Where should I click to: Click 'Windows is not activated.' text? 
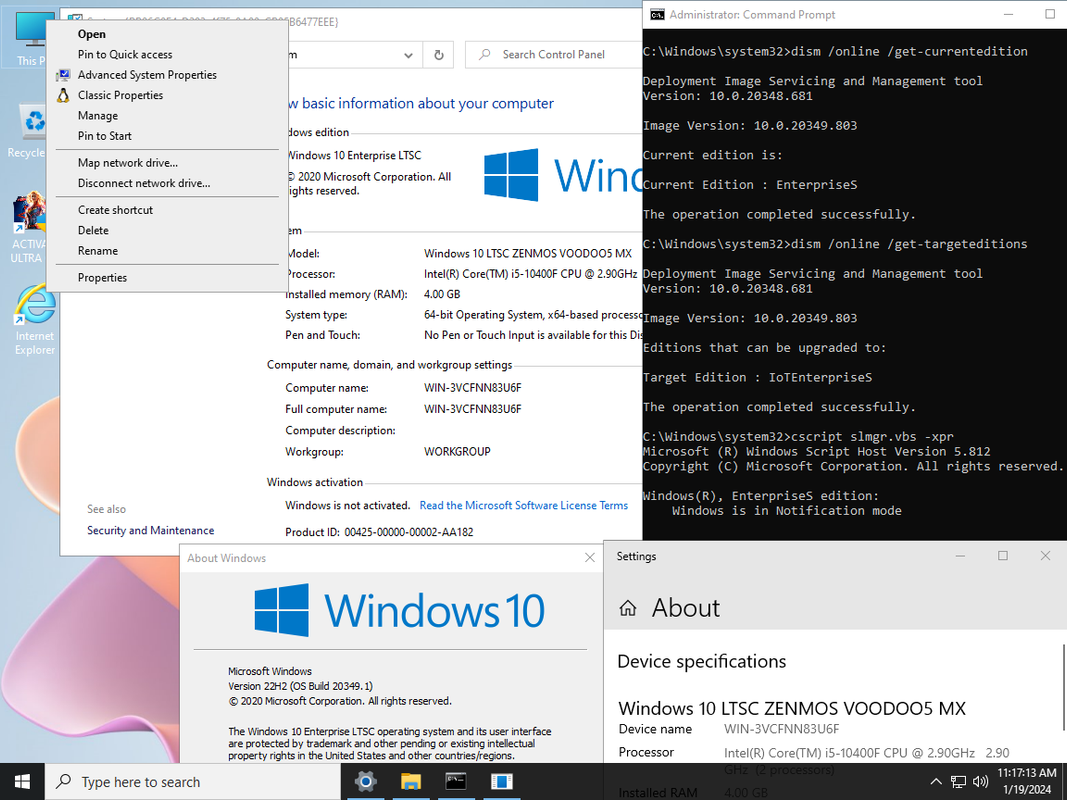tap(348, 505)
